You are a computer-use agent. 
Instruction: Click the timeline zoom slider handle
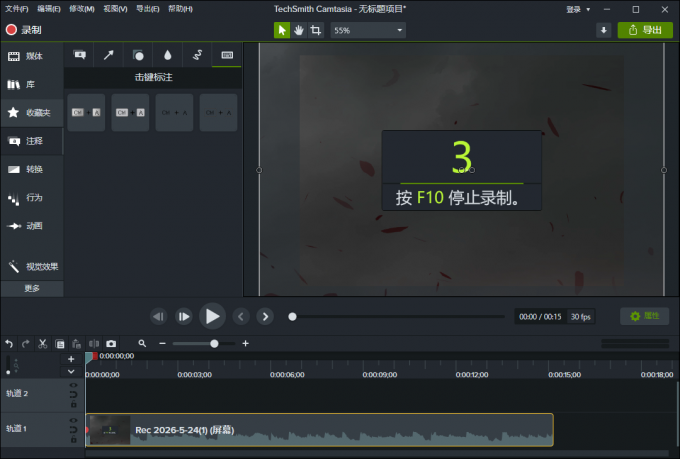[x=214, y=344]
